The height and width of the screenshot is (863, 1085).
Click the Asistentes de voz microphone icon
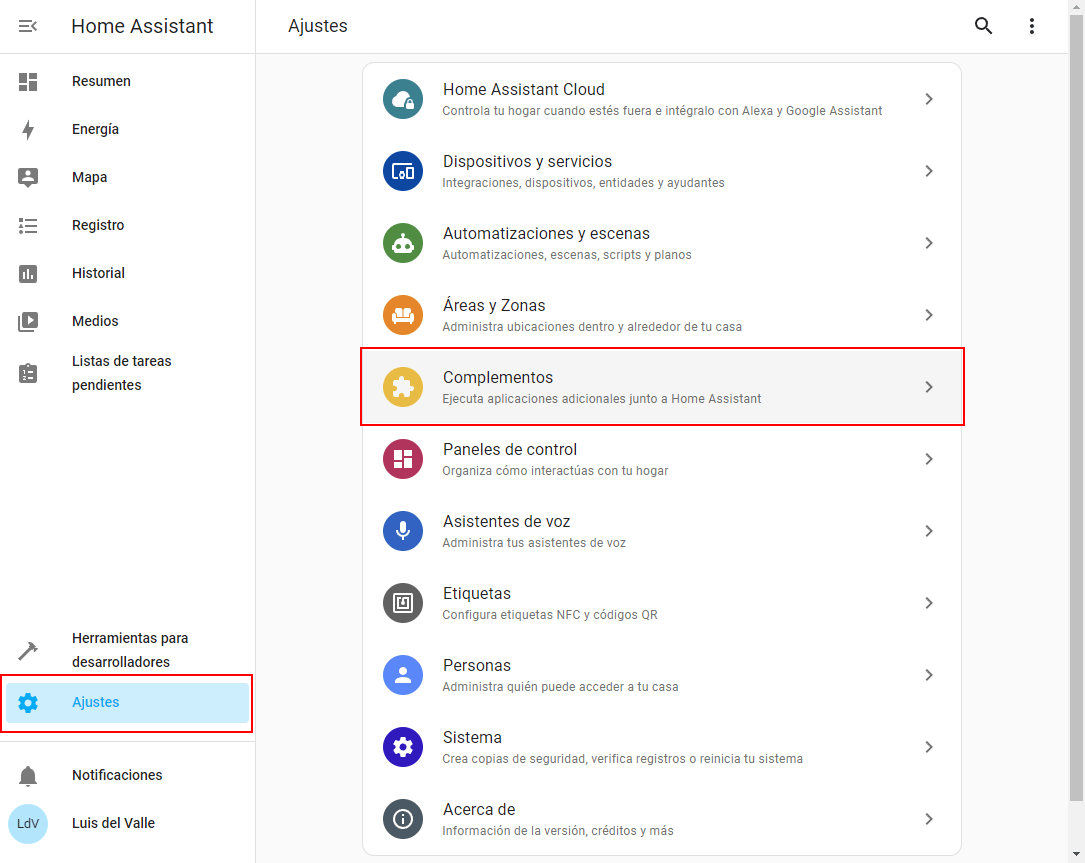pos(403,531)
